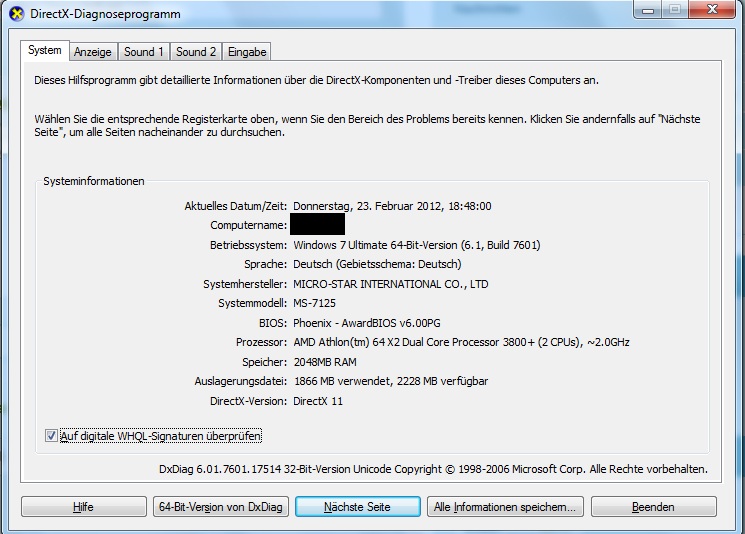The width and height of the screenshot is (745, 534).
Task: Click the Hilfe button
Action: coord(84,507)
